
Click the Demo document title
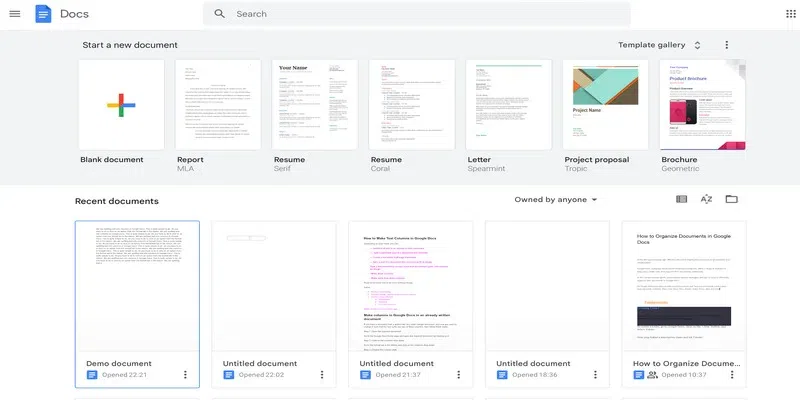point(119,364)
